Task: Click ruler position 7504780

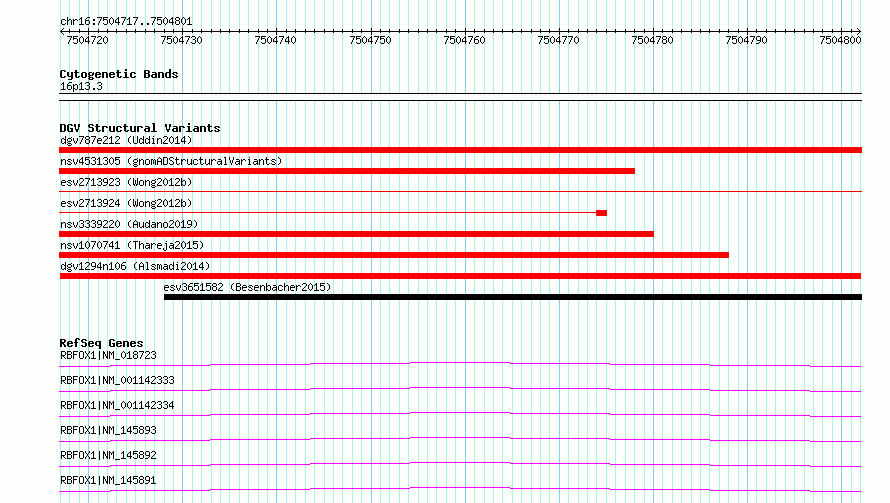Action: tap(653, 40)
